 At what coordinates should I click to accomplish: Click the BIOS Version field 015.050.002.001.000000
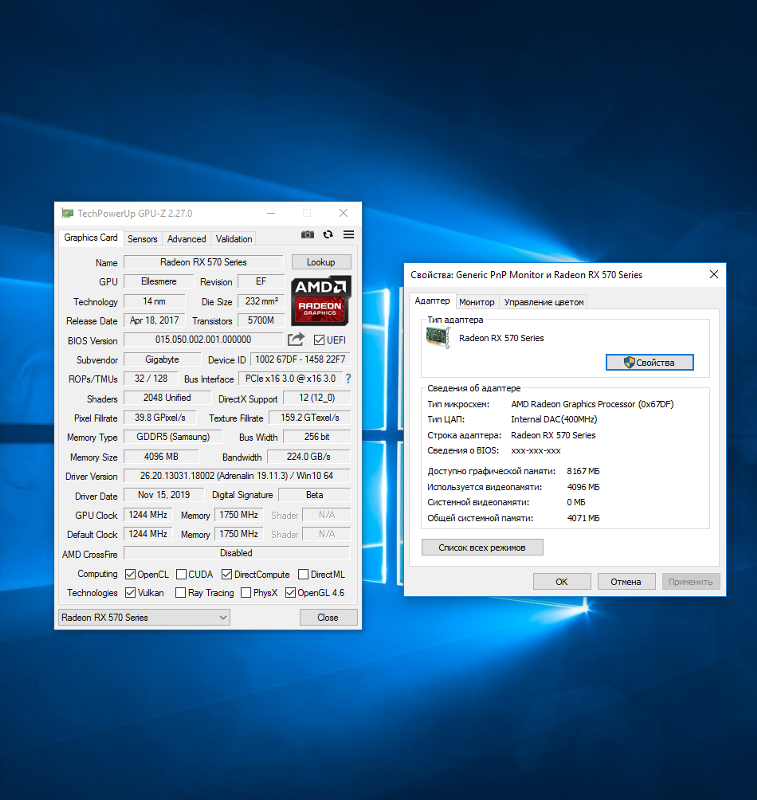(x=203, y=339)
